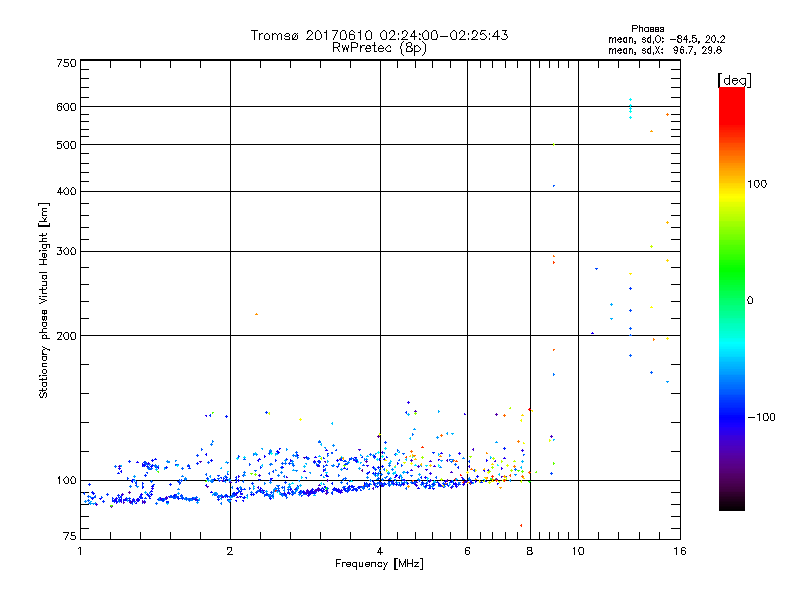Click the y-axis tick label '750'
The width and height of the screenshot is (800, 600).
(67, 63)
